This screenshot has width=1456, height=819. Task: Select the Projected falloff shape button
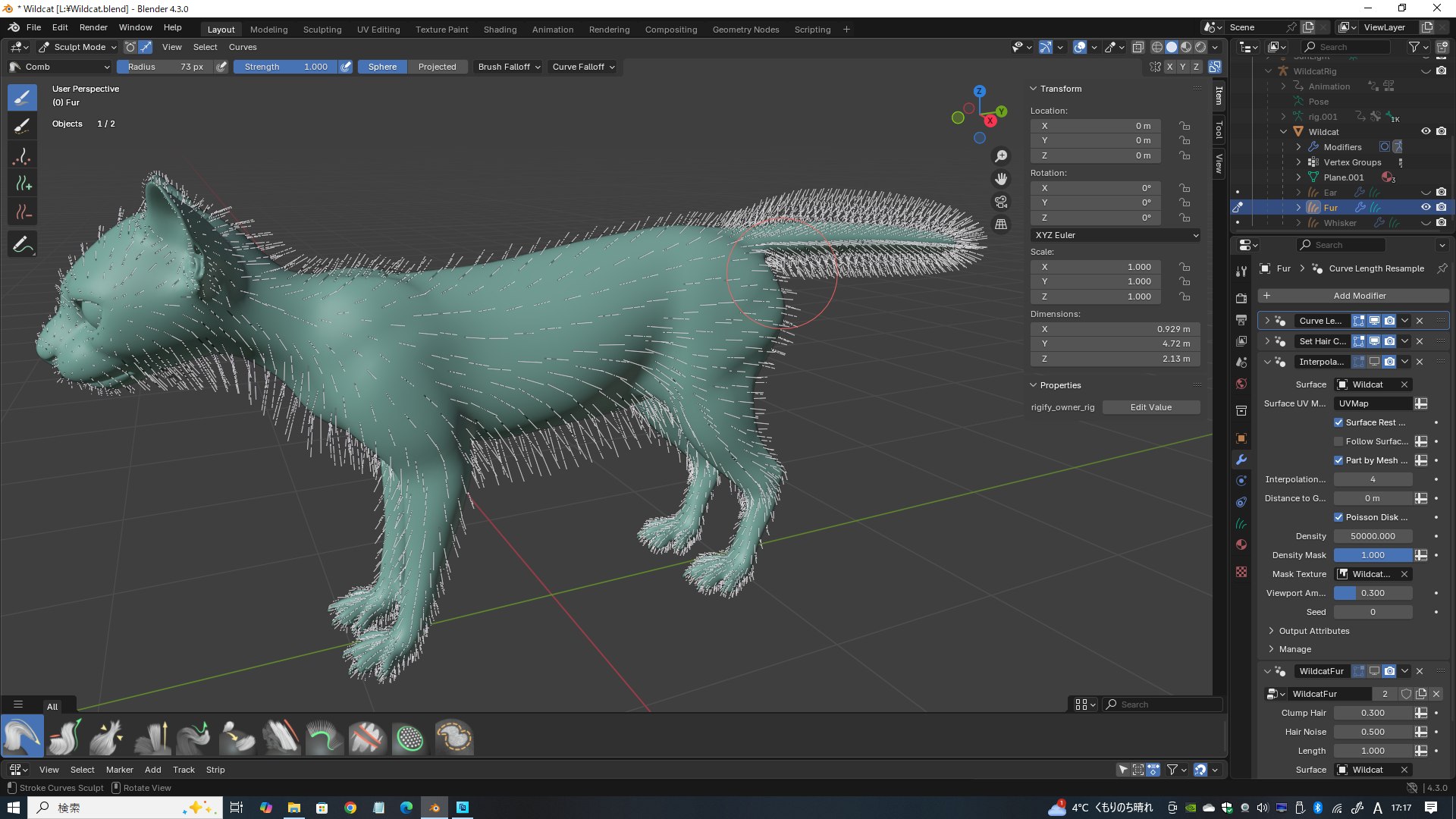click(x=437, y=67)
